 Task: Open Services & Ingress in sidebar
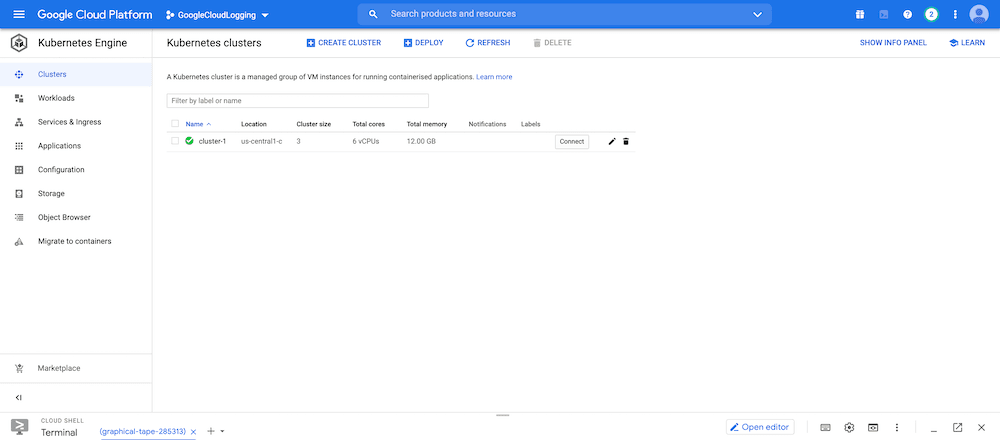click(69, 122)
